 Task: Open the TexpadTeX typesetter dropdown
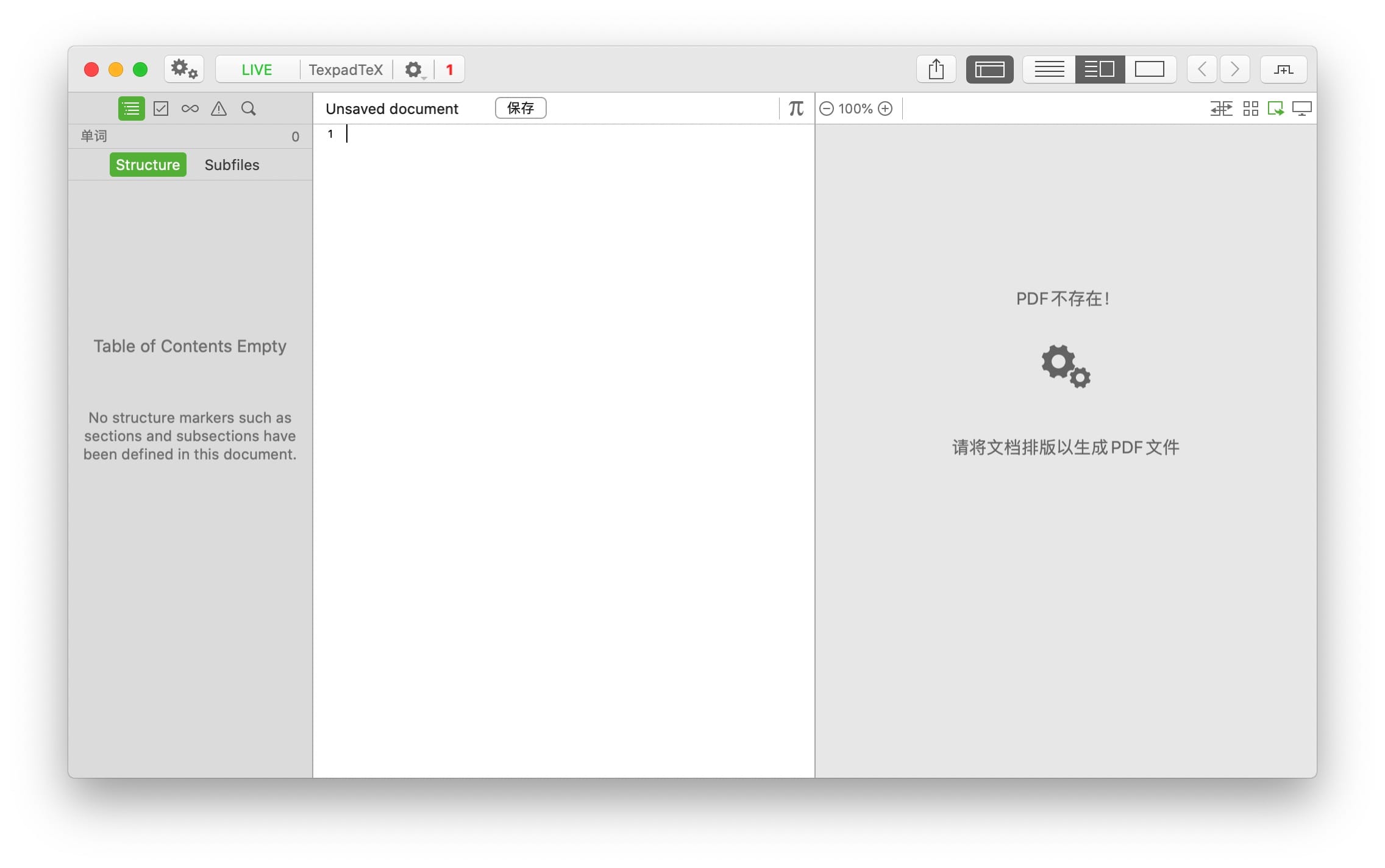click(346, 69)
